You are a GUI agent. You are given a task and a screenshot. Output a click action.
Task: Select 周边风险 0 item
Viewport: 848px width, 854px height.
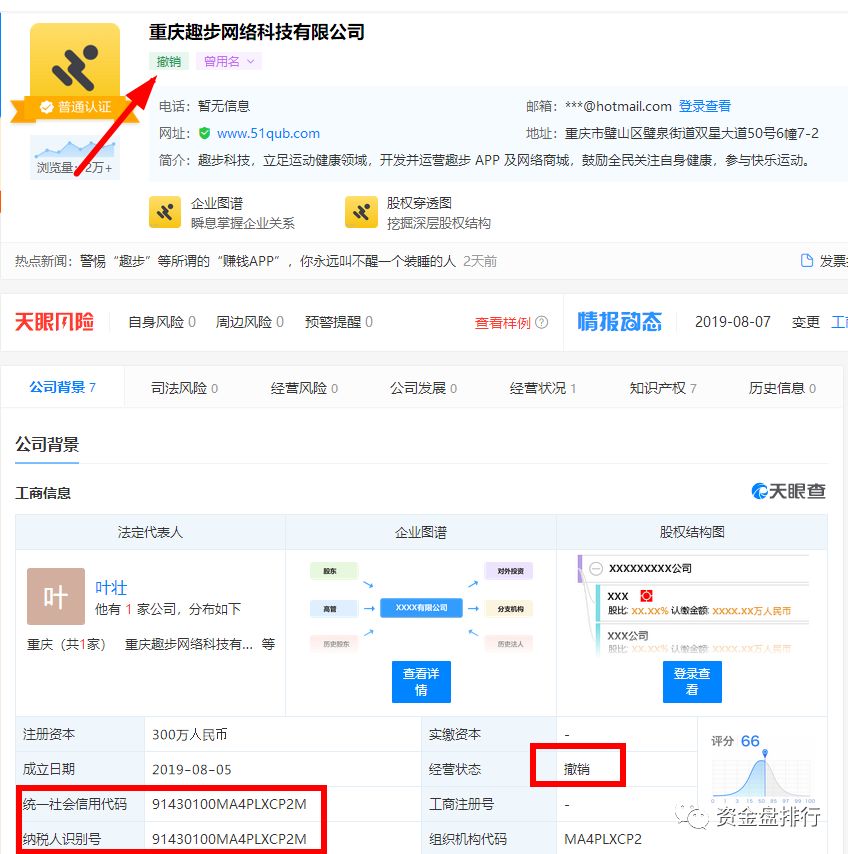click(x=249, y=322)
